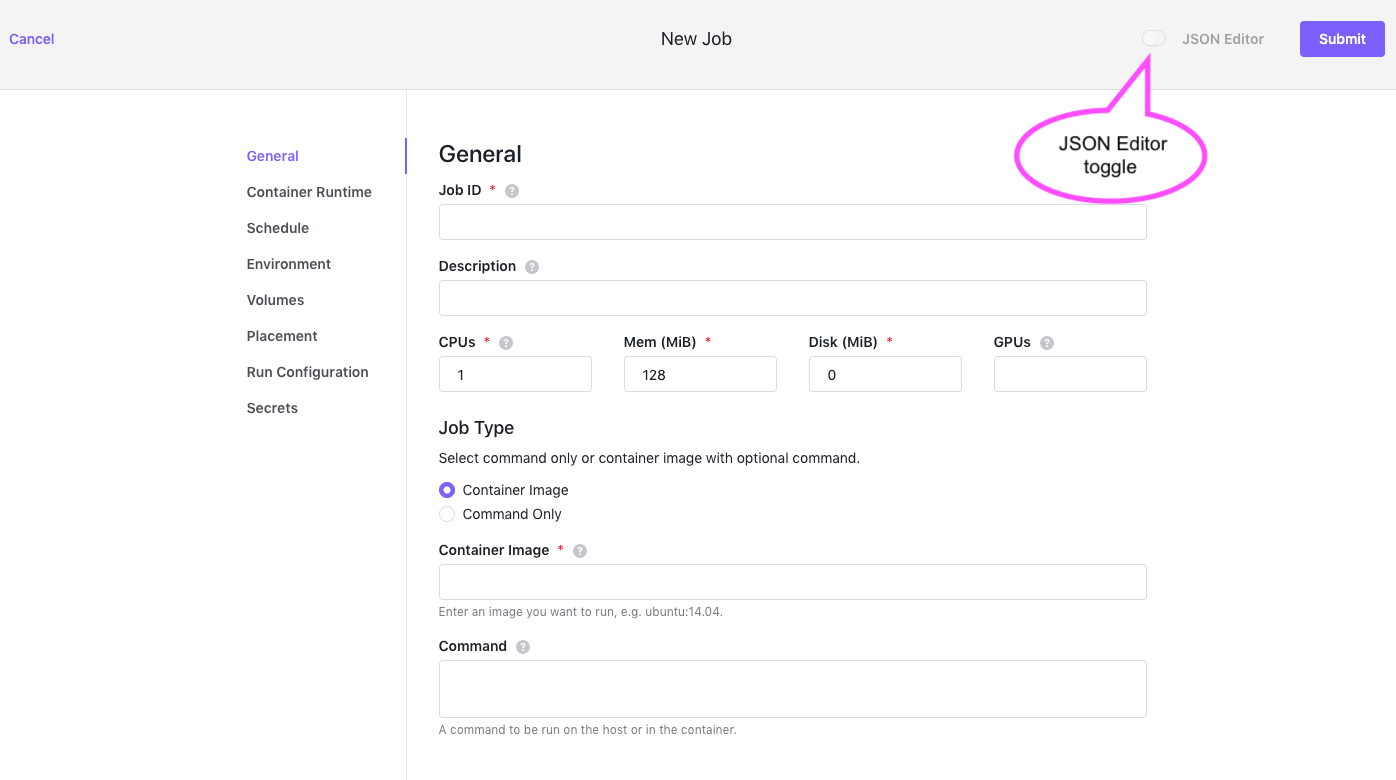
Task: Click into the Description text field
Action: pyautogui.click(x=792, y=298)
